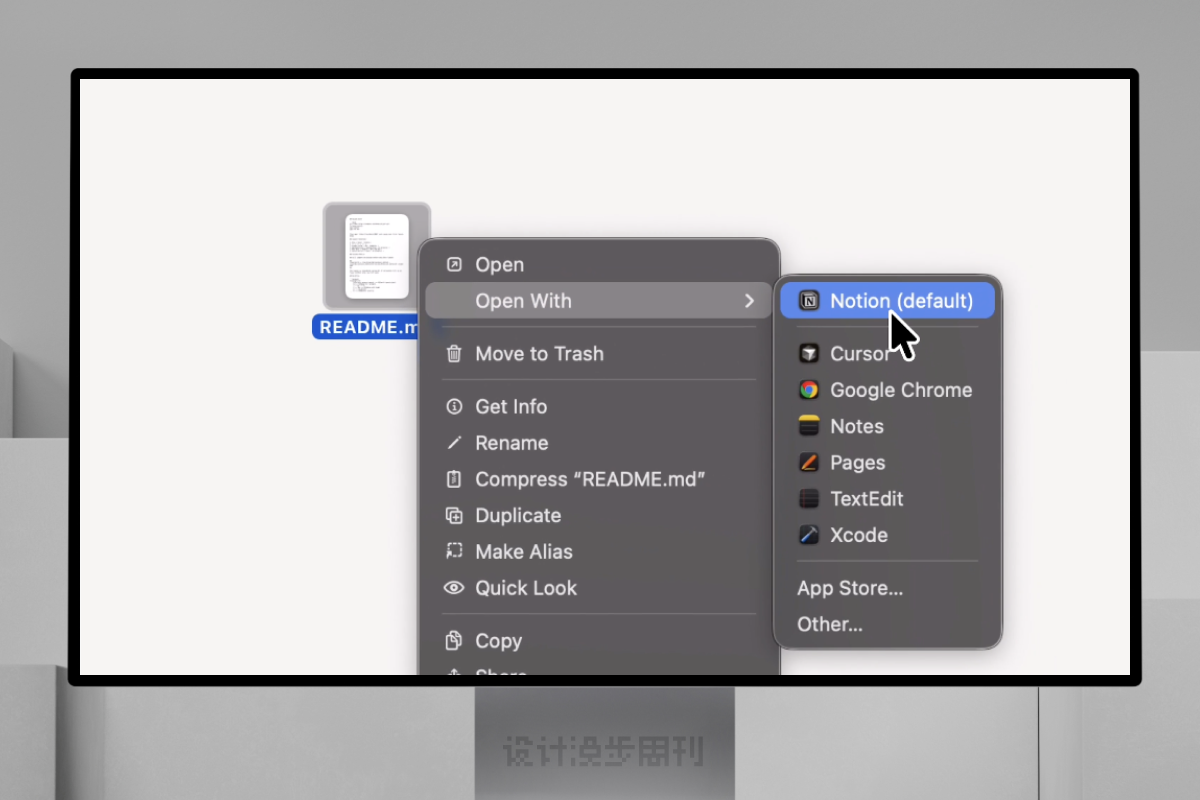This screenshot has height=800, width=1200.
Task: Click the Notes app icon
Action: point(809,426)
